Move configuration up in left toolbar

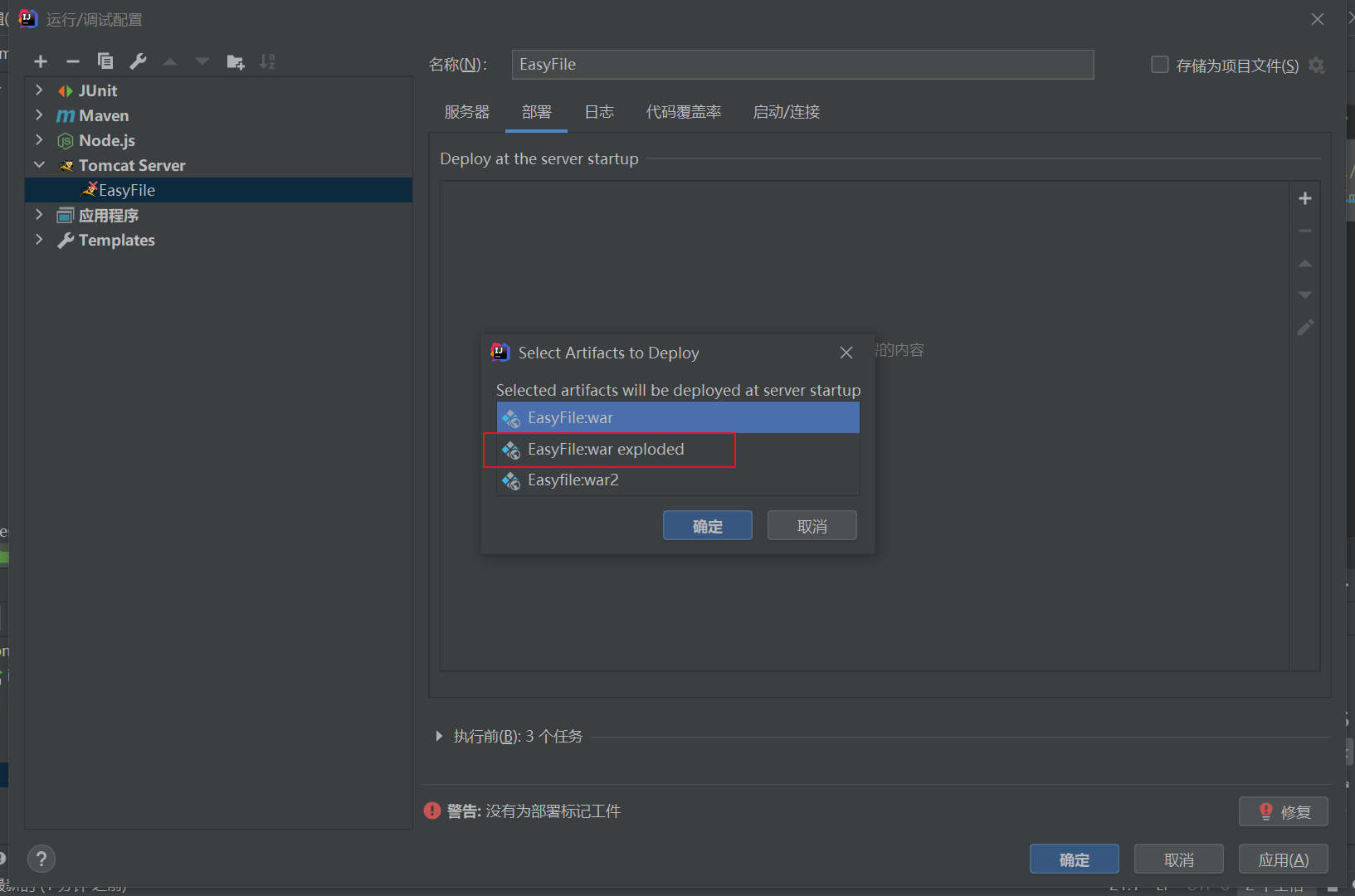click(170, 61)
